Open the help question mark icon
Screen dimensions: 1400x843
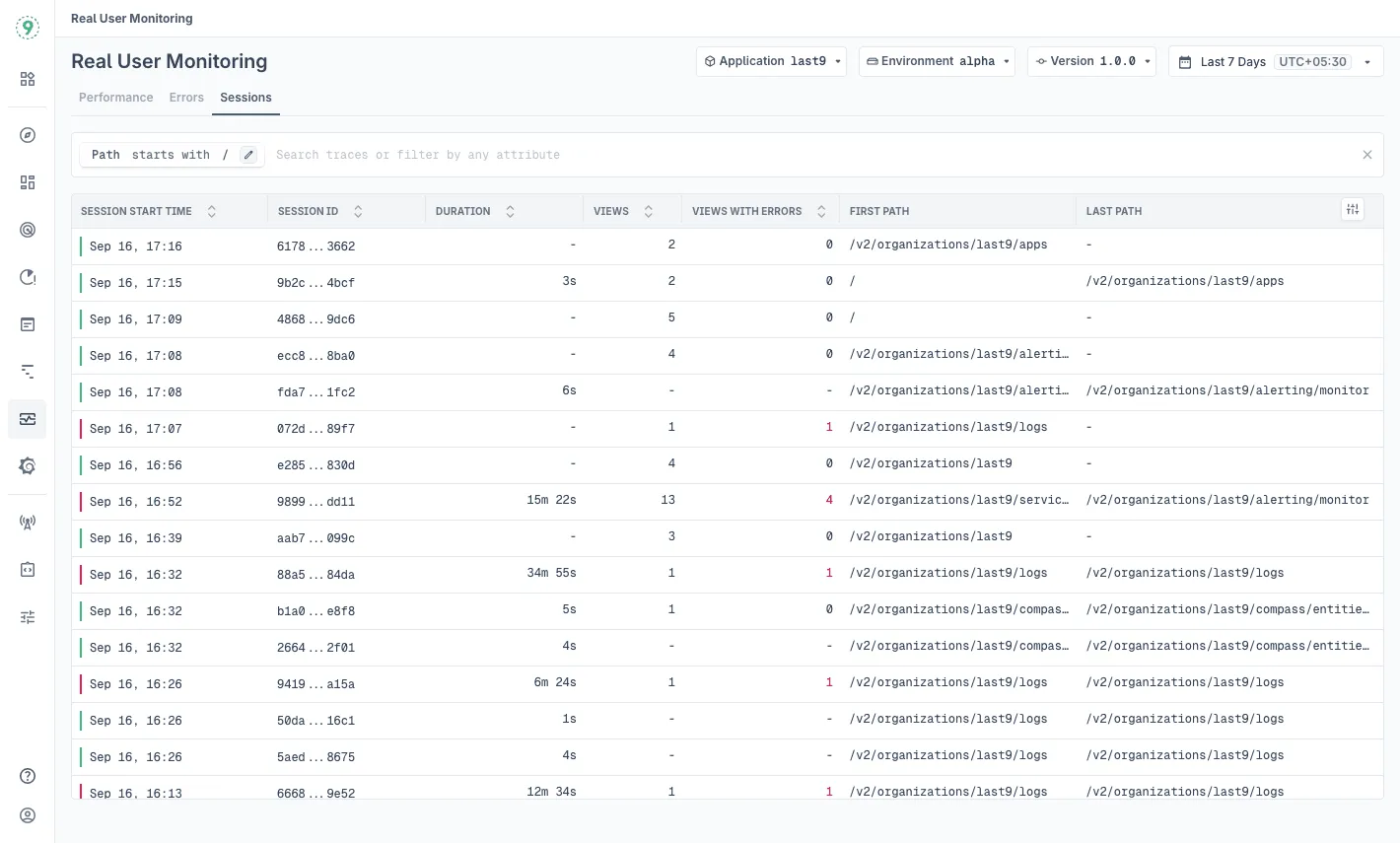coord(28,776)
